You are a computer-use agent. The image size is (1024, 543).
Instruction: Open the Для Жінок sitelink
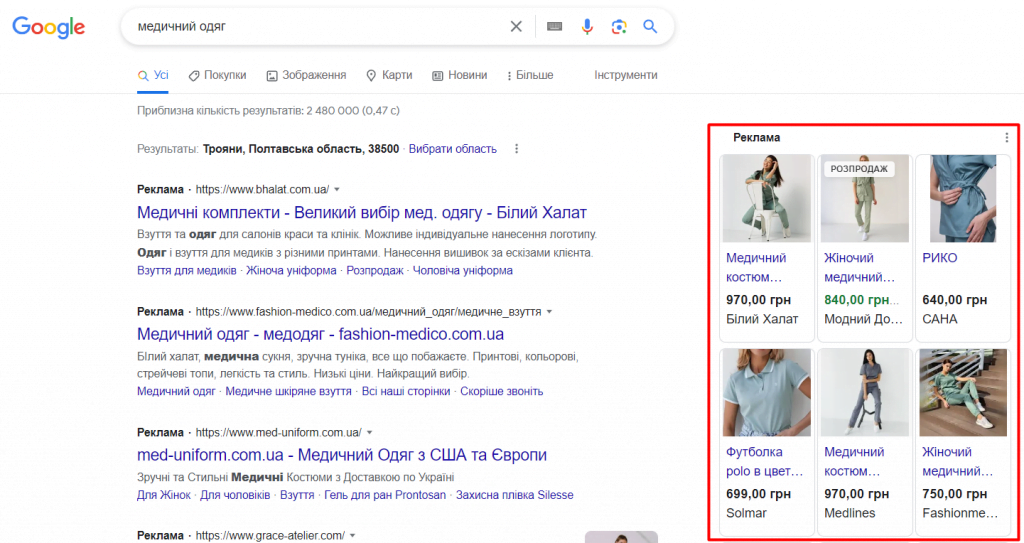pos(164,495)
